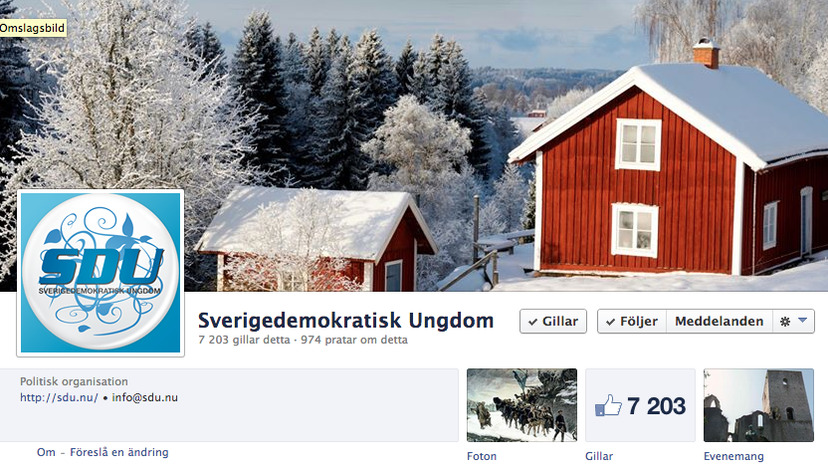
Task: Click Föreslå en ändring link
Action: [x=119, y=452]
